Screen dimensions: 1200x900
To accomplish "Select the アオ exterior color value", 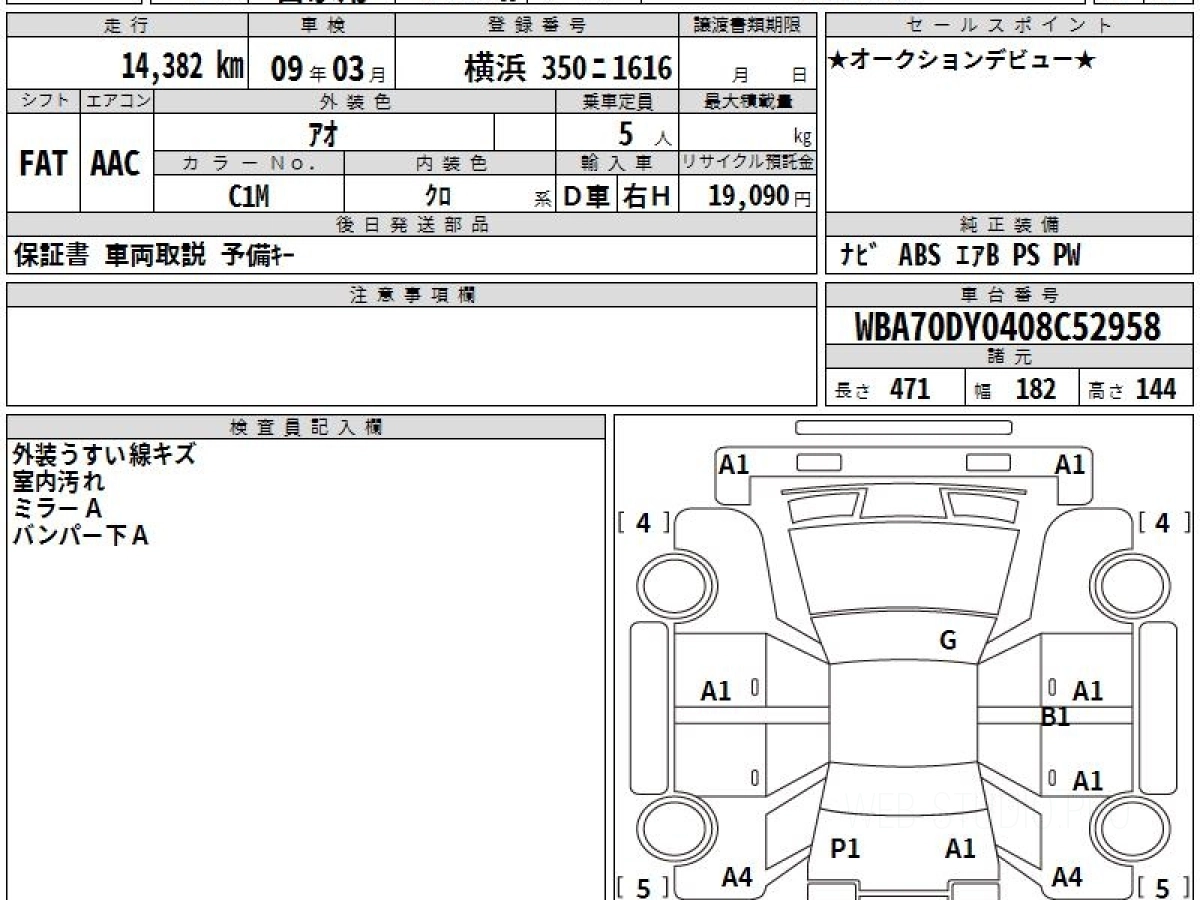I will coord(323,132).
